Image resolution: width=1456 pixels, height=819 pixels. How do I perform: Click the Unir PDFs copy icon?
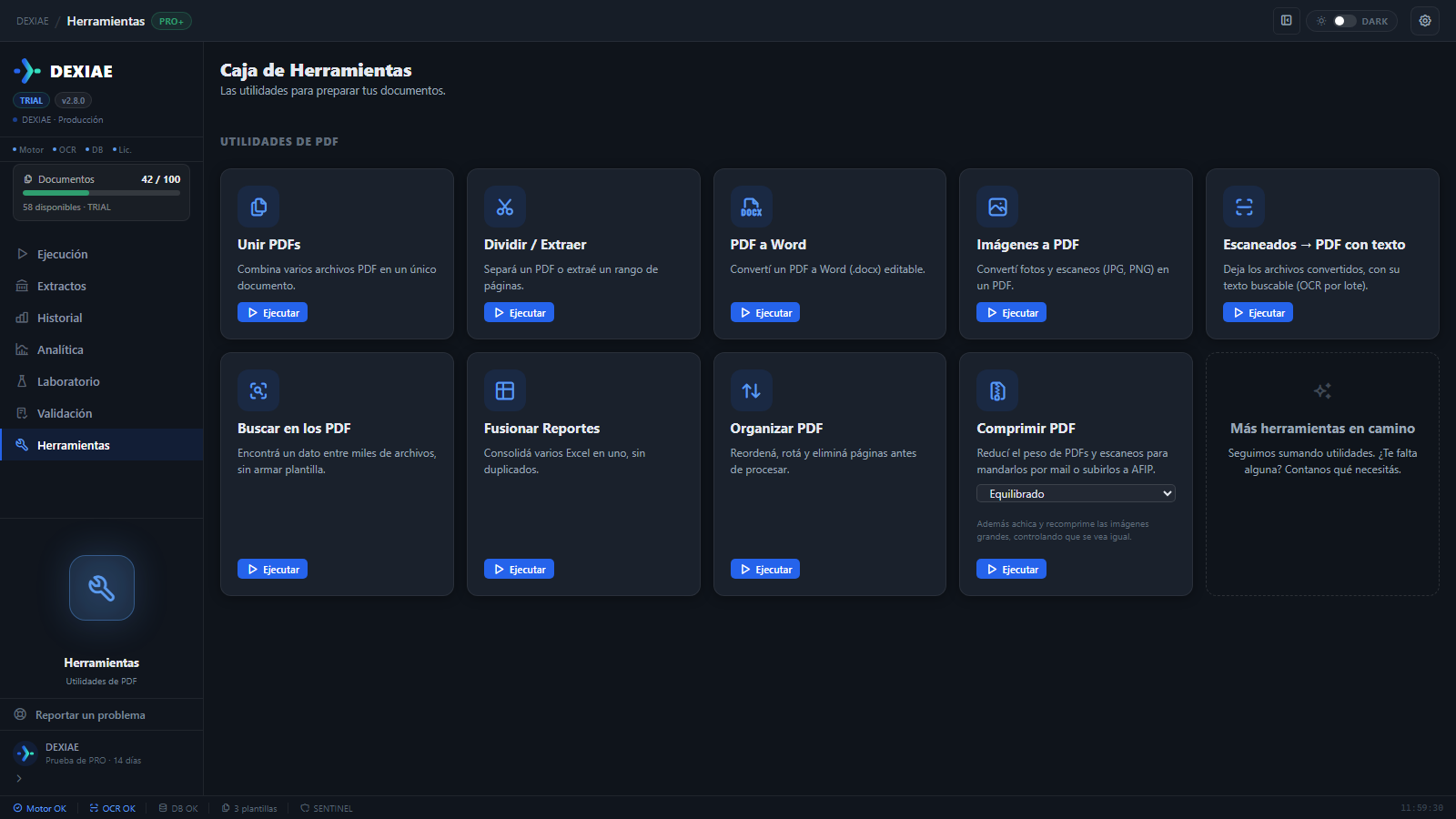click(x=258, y=207)
